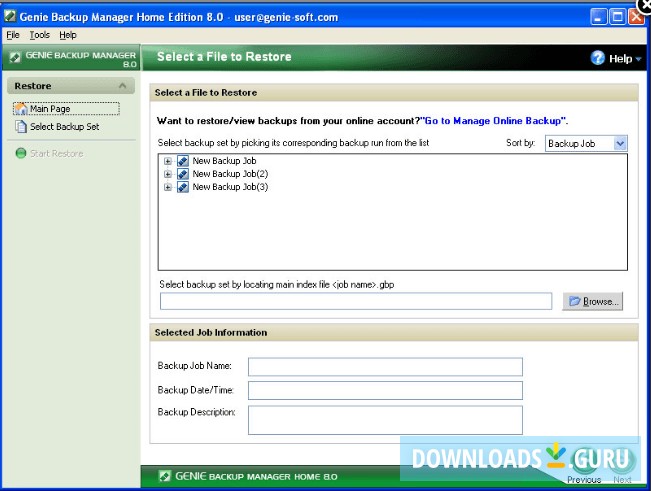Click the green Start Restore icon
Screen dimensions: 651x491
pos(21,154)
